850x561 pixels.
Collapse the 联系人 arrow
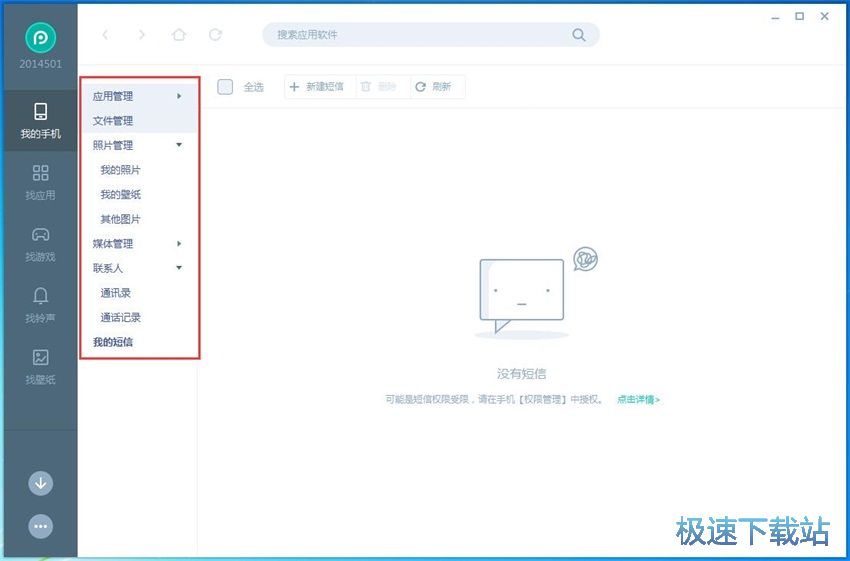pyautogui.click(x=179, y=268)
